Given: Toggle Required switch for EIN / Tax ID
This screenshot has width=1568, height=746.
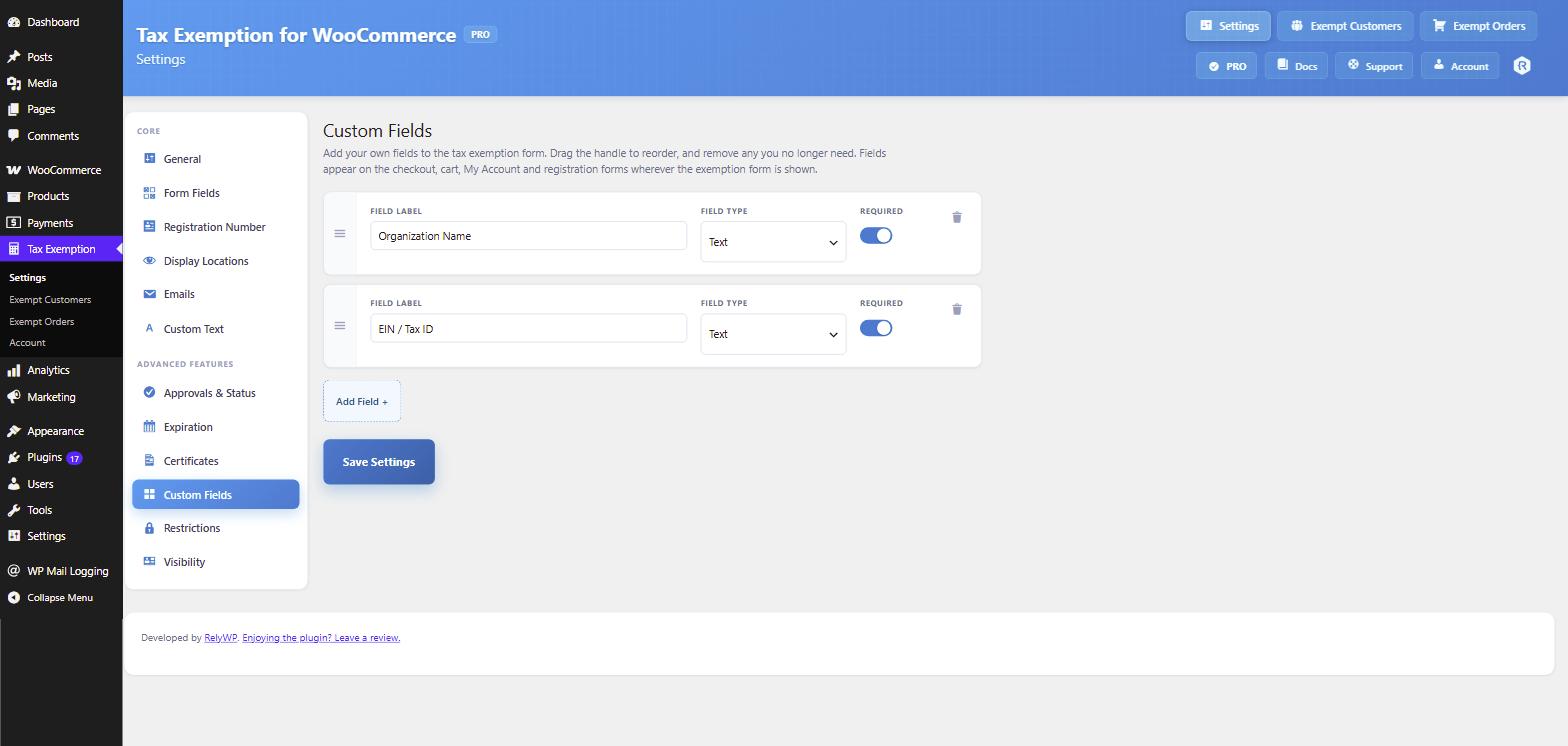Looking at the screenshot, I should 876,328.
